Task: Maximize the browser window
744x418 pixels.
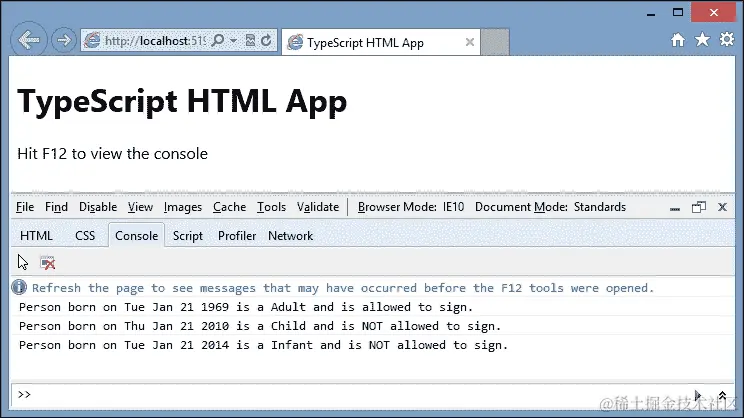Action: 678,12
